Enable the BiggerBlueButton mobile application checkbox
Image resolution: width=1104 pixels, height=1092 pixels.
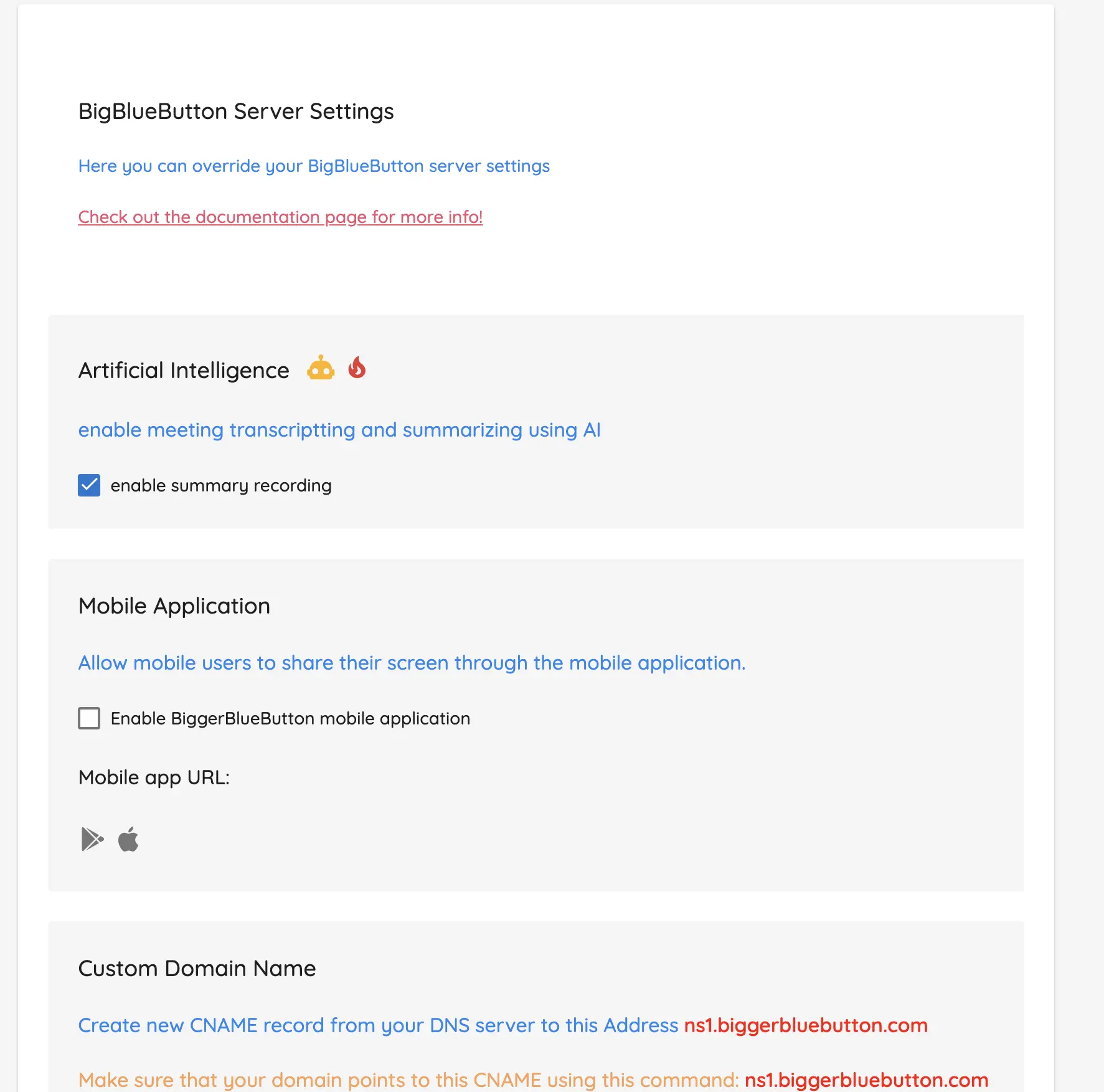(89, 718)
